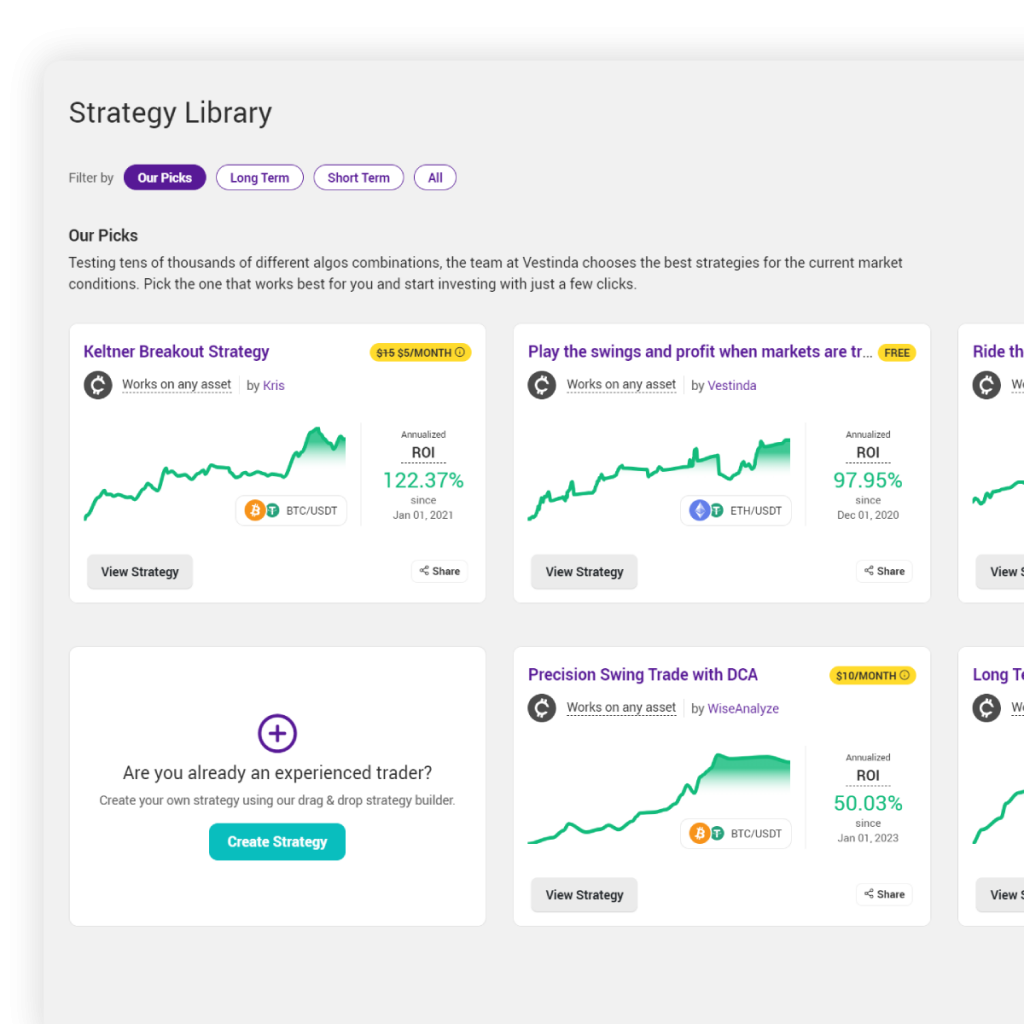Click the Works on any asset link
1024x1024 pixels.
click(177, 384)
